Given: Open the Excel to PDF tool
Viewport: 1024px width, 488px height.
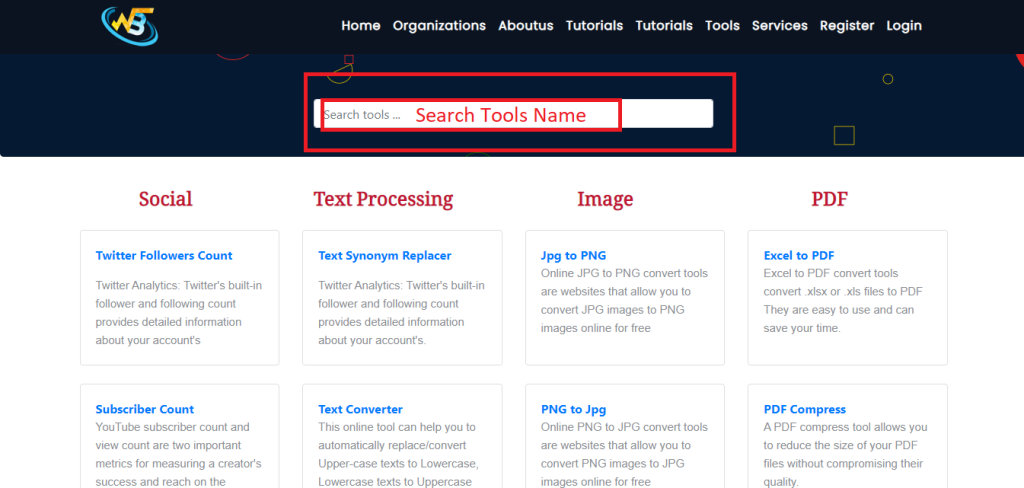Looking at the screenshot, I should click(x=799, y=255).
